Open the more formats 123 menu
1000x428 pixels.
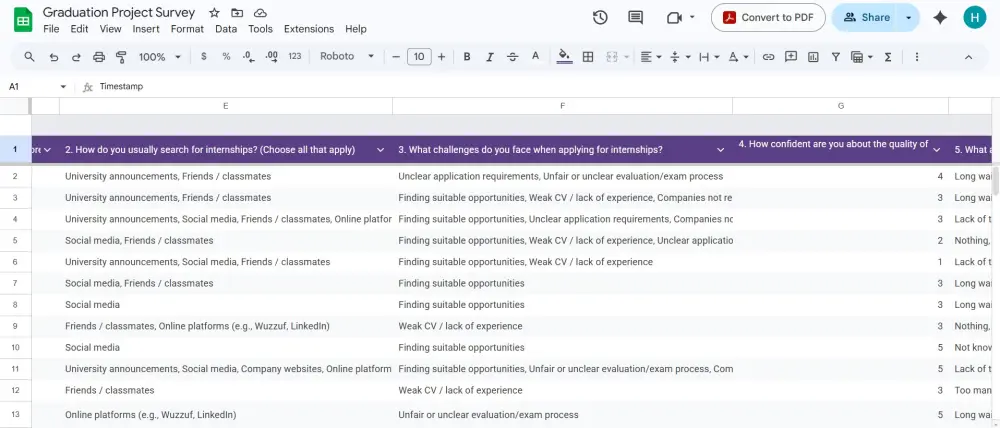pos(295,56)
